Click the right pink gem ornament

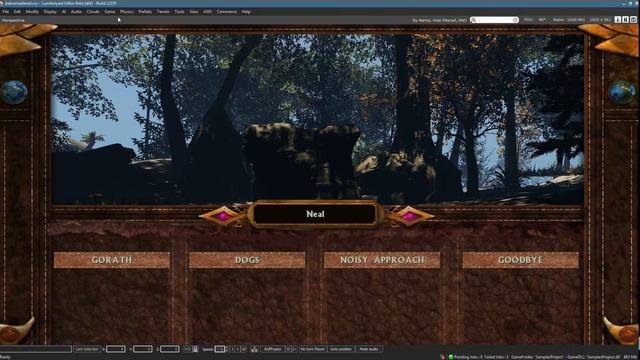(409, 216)
